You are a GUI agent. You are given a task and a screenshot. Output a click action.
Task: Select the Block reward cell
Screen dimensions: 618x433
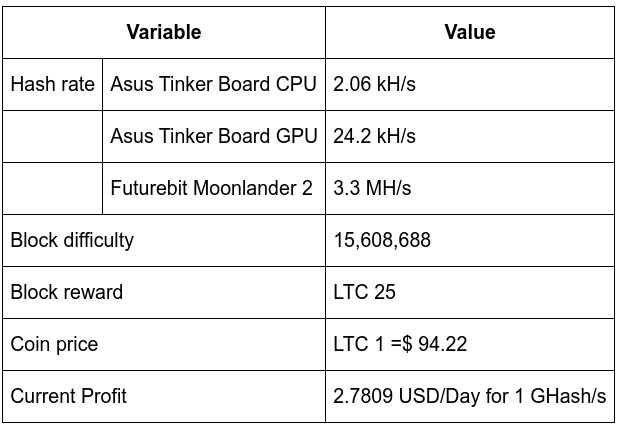pos(164,292)
